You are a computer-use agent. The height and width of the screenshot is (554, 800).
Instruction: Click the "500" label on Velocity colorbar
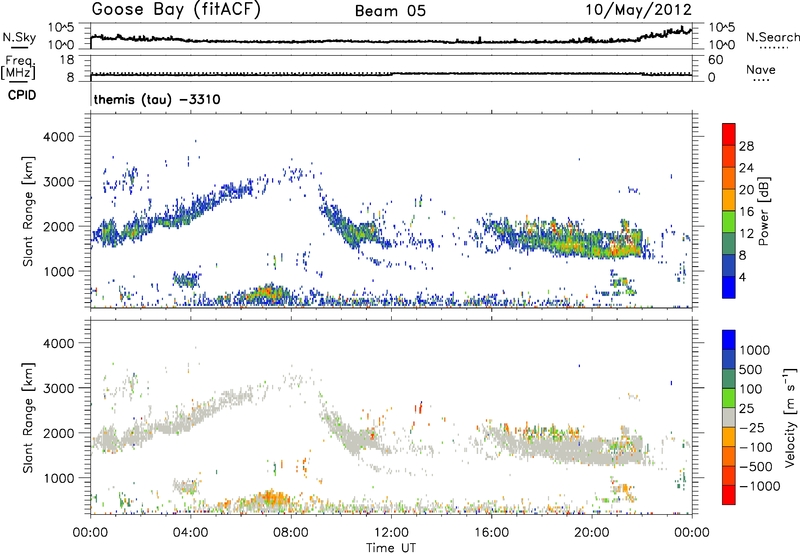click(749, 370)
